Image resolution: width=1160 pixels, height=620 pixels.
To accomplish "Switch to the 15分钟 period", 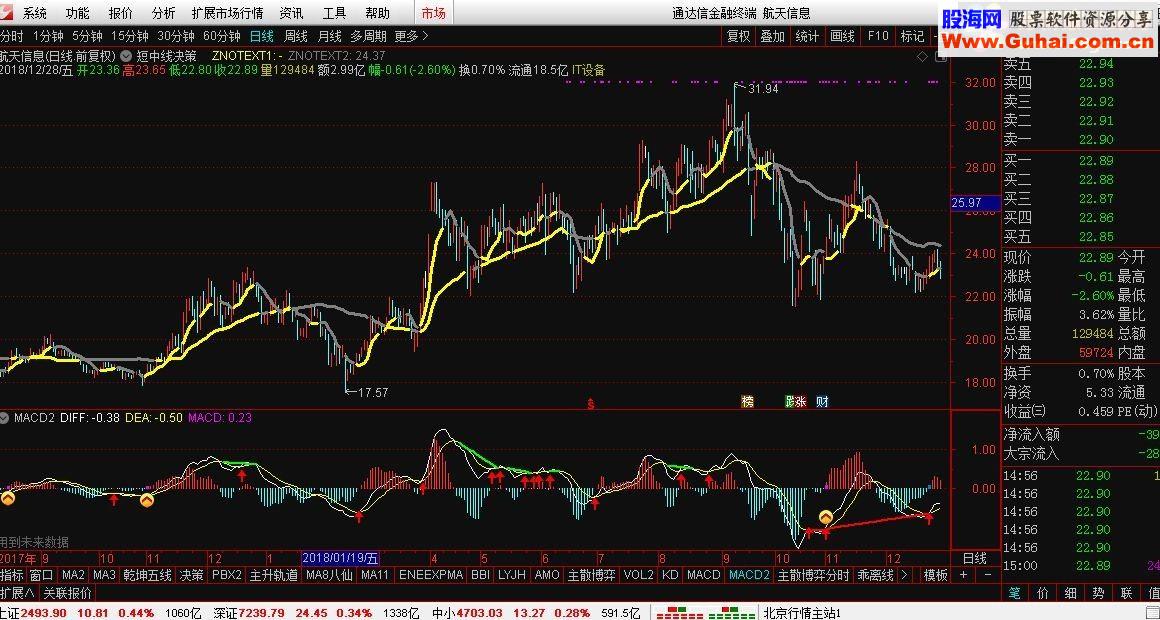I will point(130,36).
